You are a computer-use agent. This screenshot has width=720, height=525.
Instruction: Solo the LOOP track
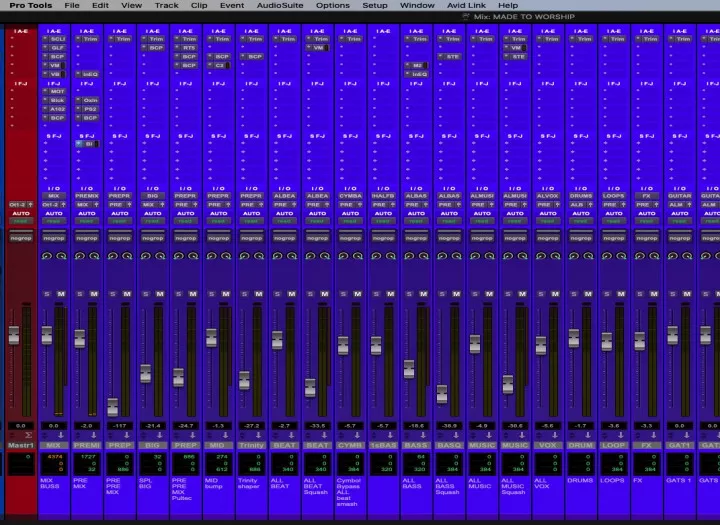point(607,294)
